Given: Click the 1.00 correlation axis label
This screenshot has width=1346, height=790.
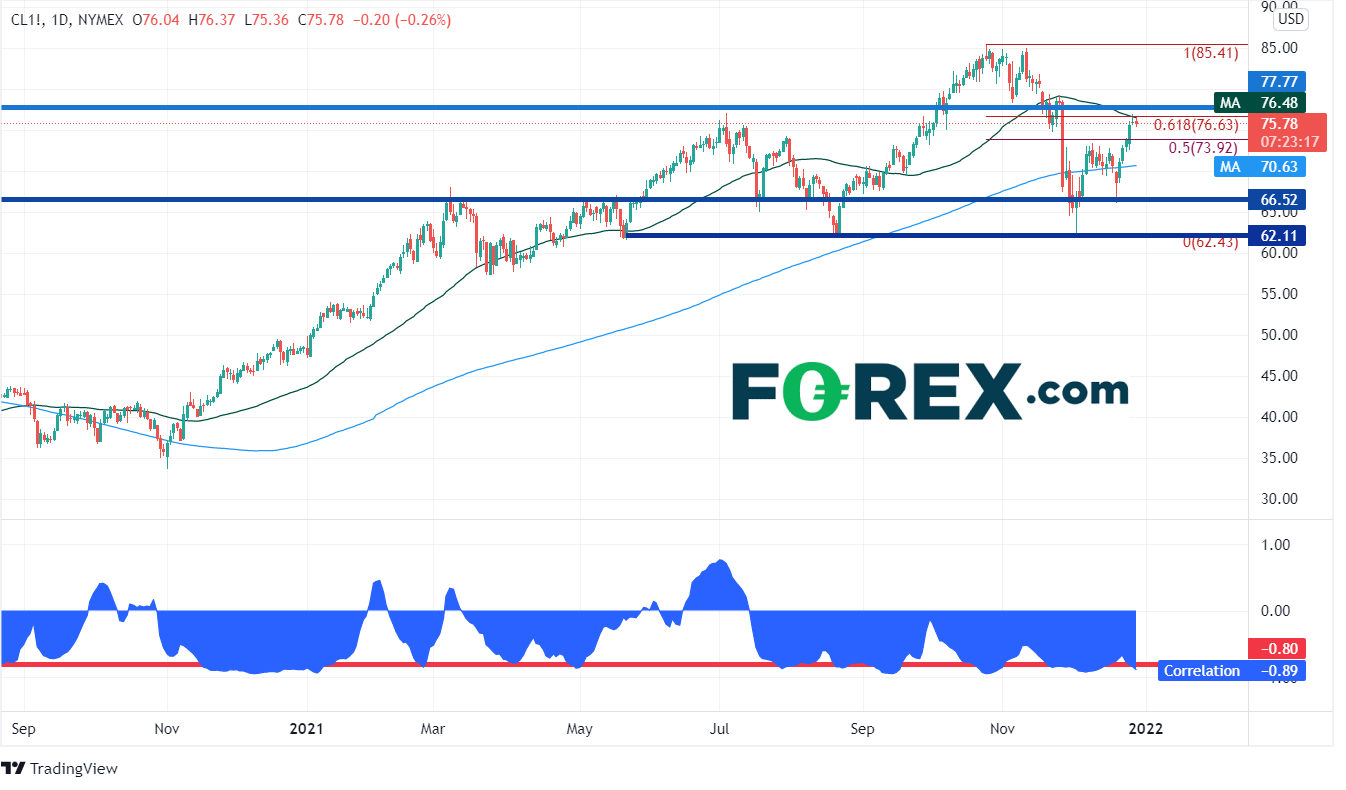Looking at the screenshot, I should point(1277,545).
